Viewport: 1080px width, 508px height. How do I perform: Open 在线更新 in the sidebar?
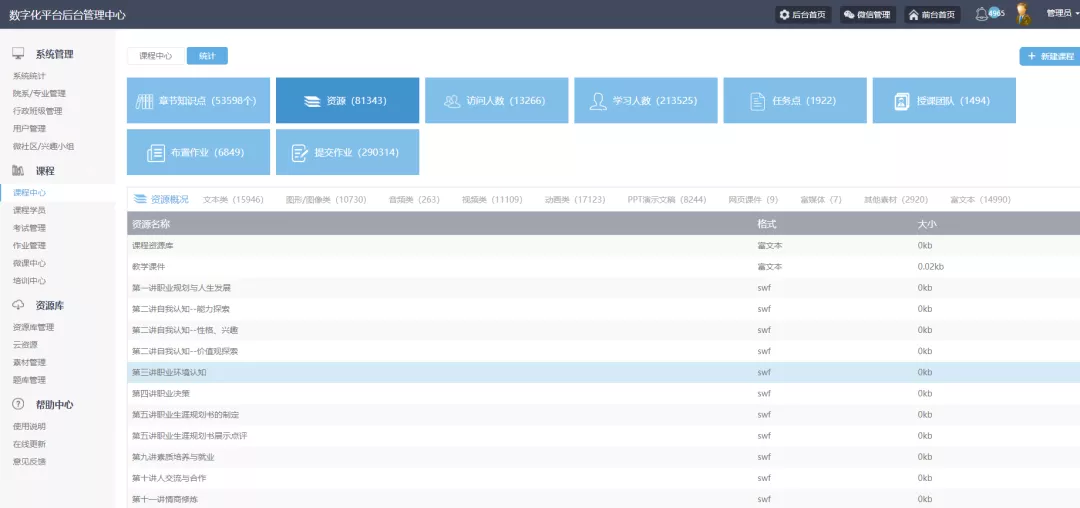[30, 443]
